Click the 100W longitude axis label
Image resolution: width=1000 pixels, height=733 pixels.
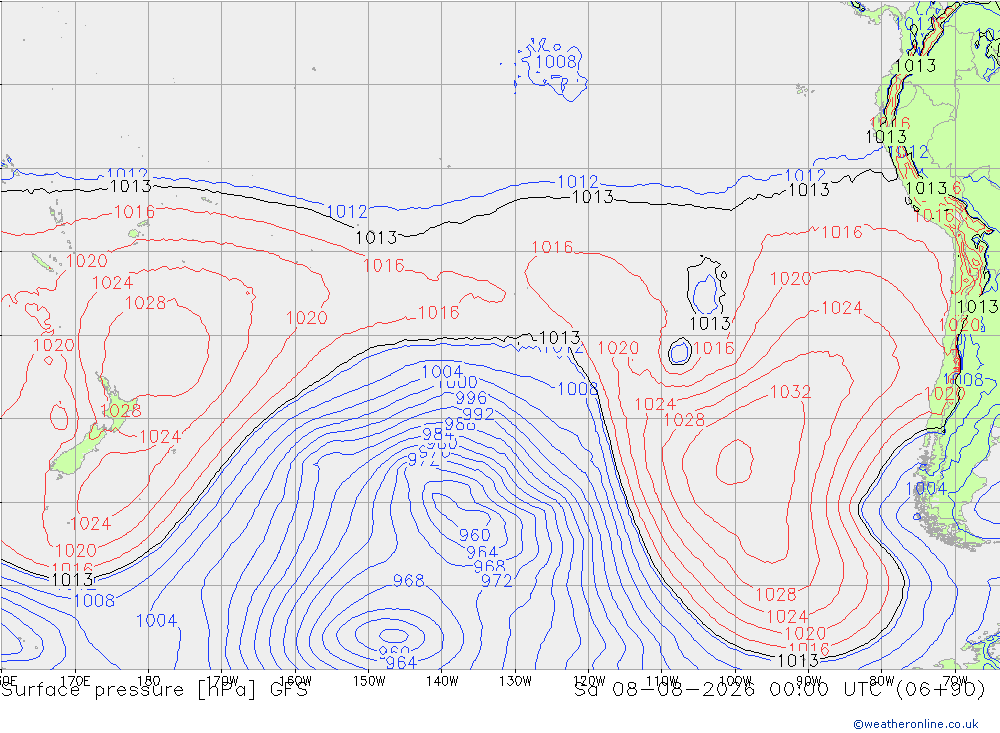click(735, 681)
